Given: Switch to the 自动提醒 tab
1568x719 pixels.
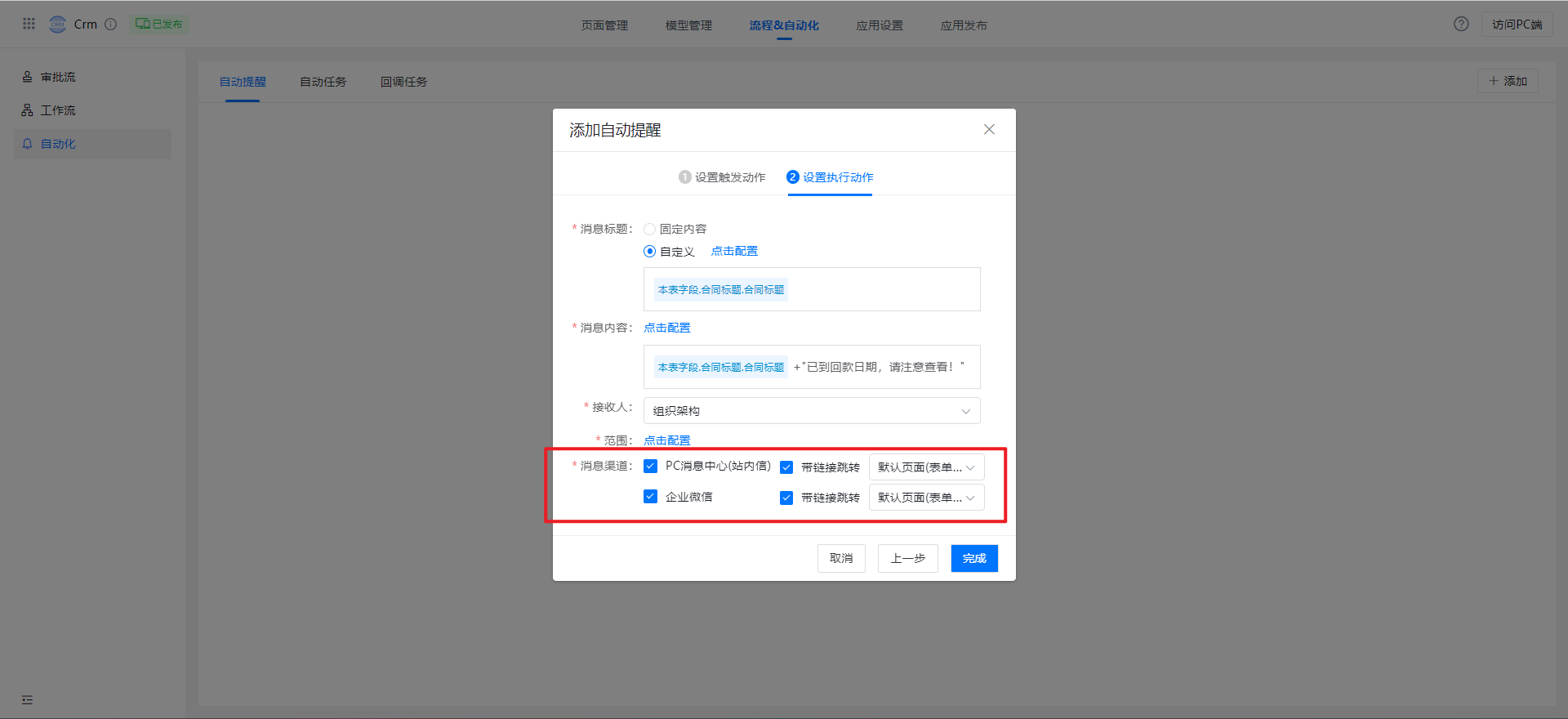Looking at the screenshot, I should click(x=243, y=82).
